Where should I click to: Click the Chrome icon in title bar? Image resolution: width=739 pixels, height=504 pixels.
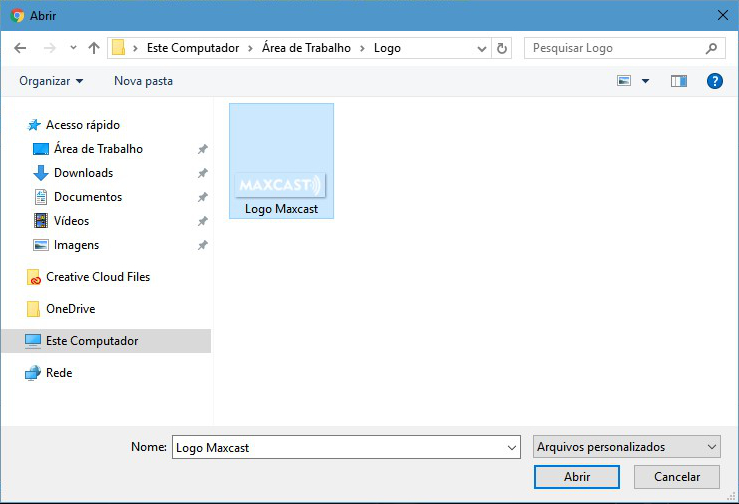pyautogui.click(x=17, y=16)
